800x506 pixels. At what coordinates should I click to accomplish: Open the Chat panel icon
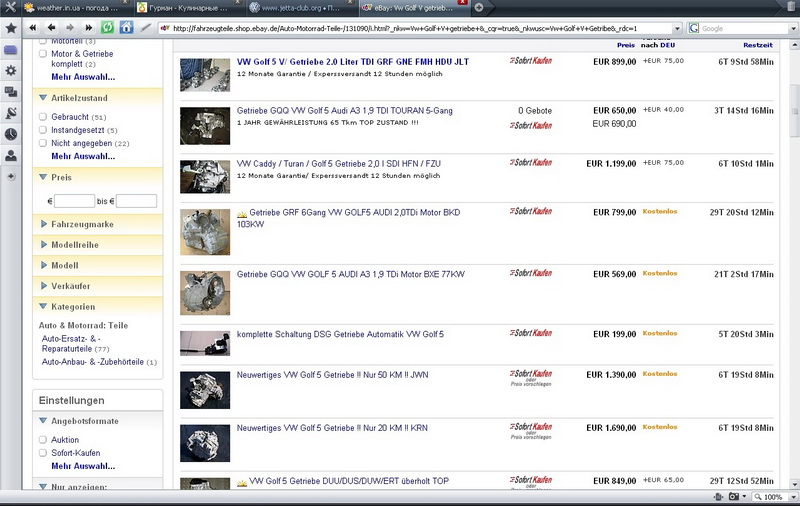(11, 92)
